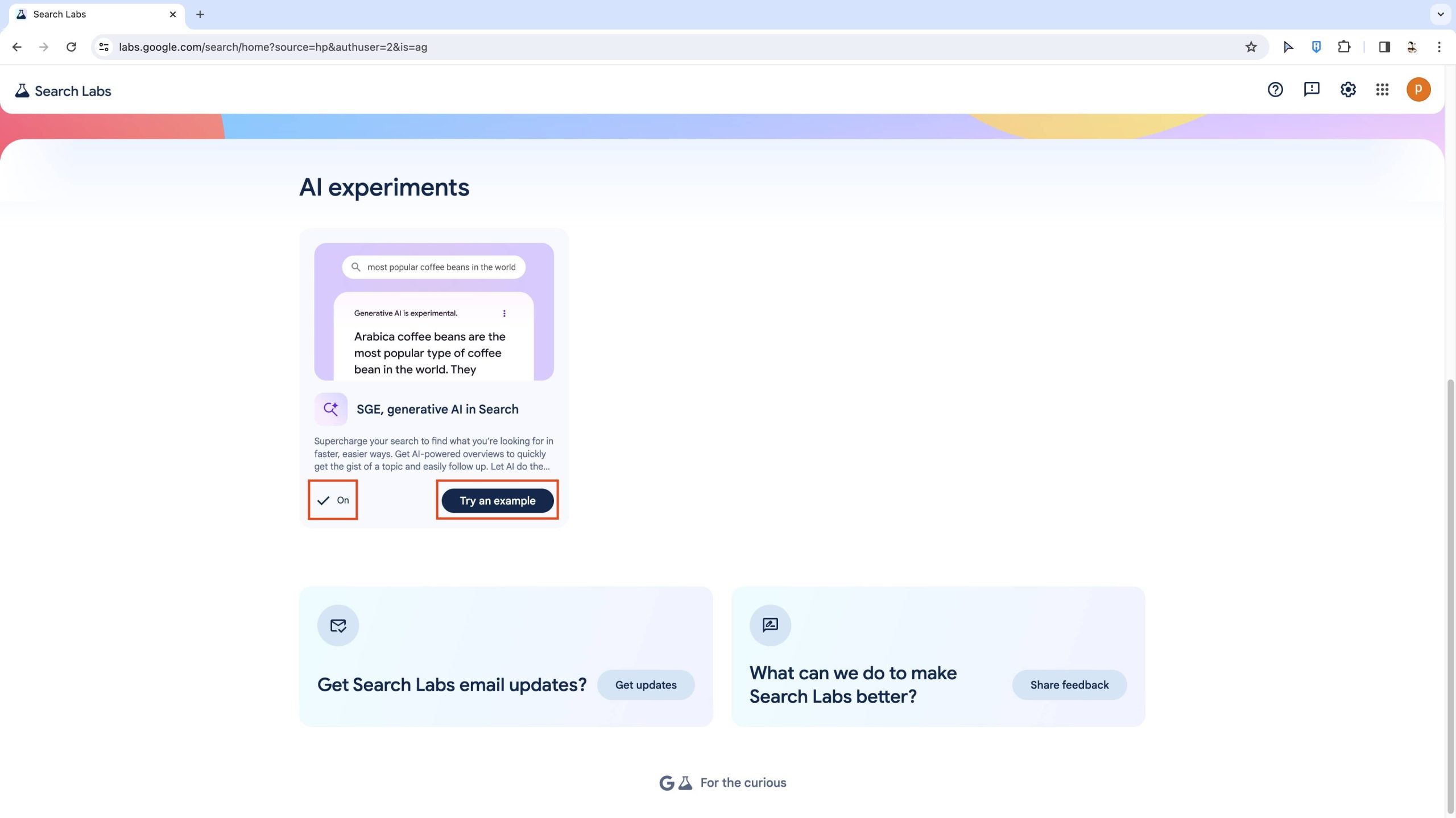The width and height of the screenshot is (1456, 818).
Task: Click the three-dot menu in AI preview card
Action: click(x=504, y=313)
